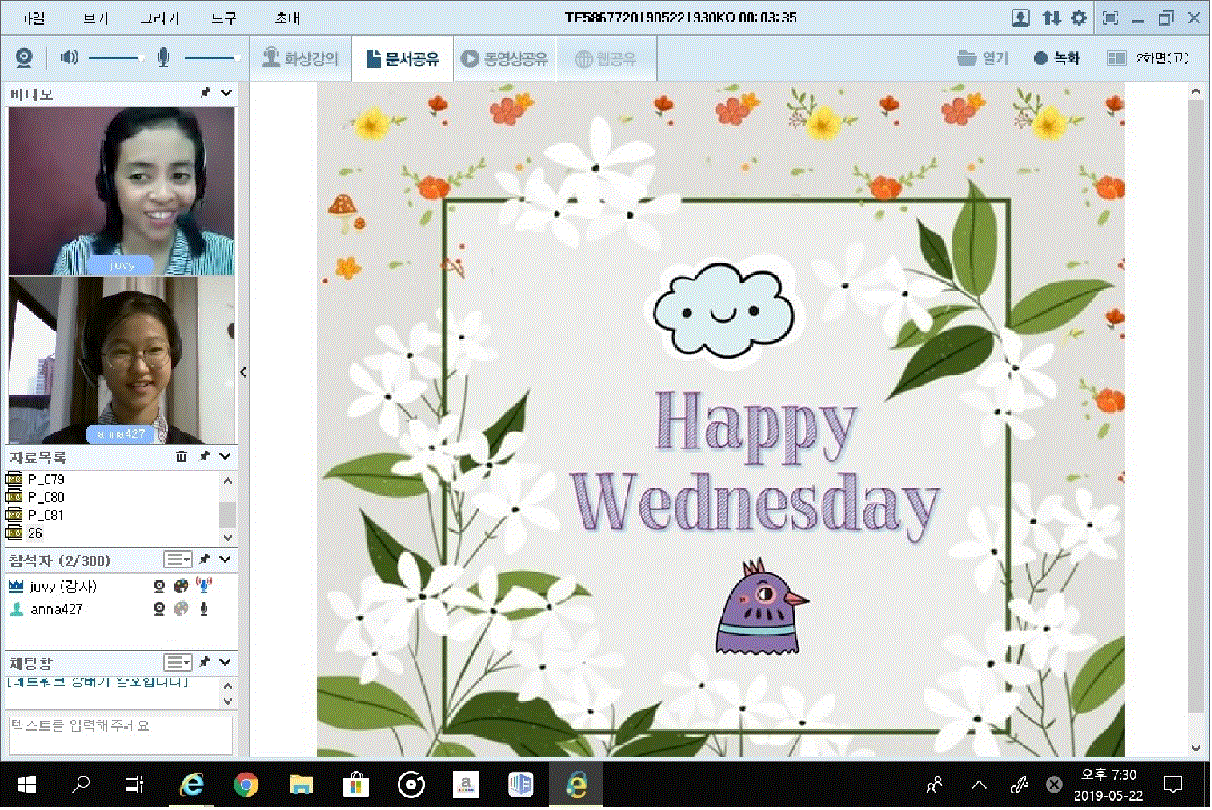
Task: Toggle juvy's webcam icon in participant list
Action: click(159, 586)
